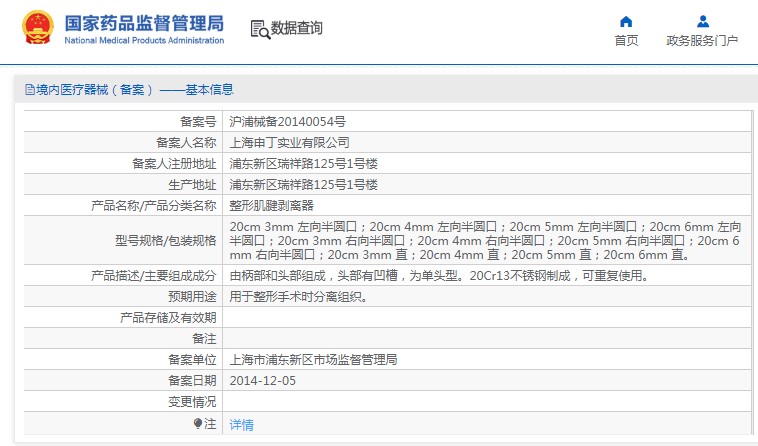Click the 数据查询 search document icon
This screenshot has width=758, height=446.
pos(260,29)
